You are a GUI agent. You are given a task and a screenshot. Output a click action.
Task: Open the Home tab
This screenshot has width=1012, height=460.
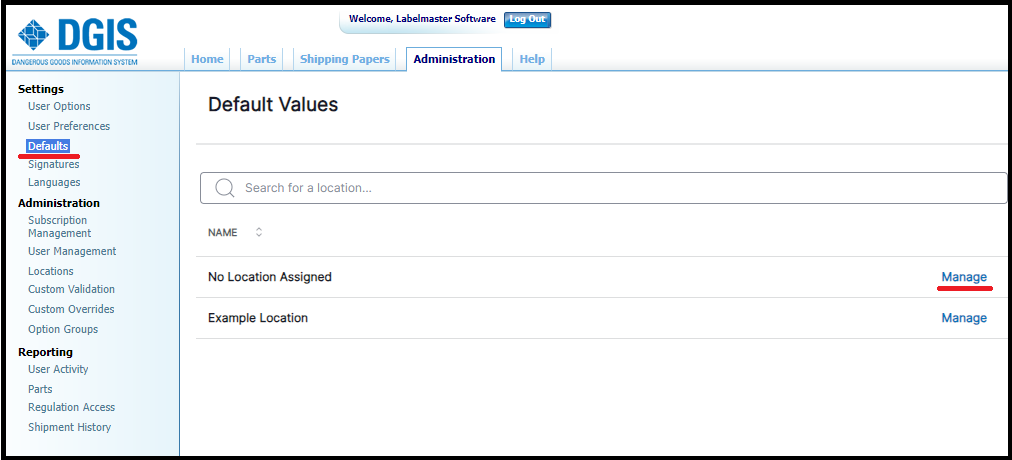(207, 59)
